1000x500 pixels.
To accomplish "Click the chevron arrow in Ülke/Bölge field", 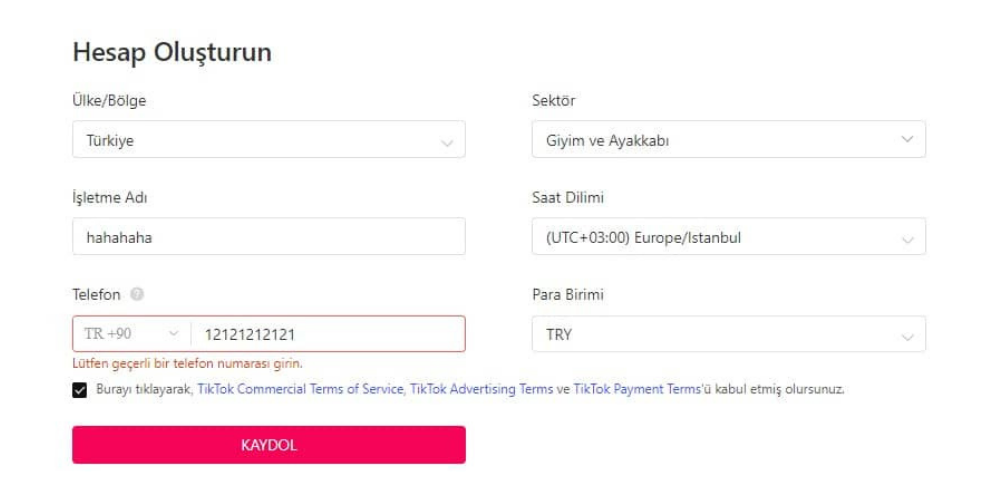I will tap(447, 142).
